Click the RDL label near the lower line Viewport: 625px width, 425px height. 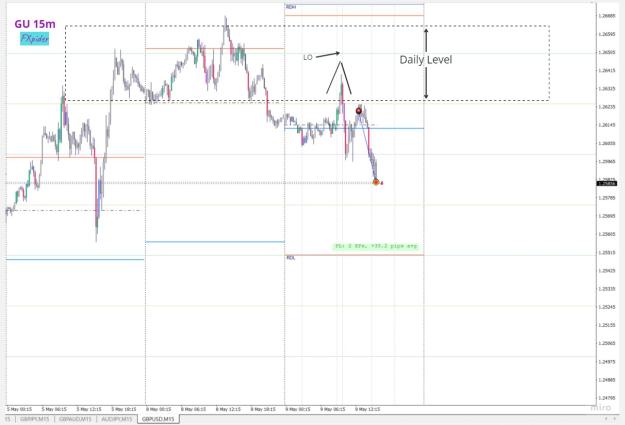click(x=291, y=258)
